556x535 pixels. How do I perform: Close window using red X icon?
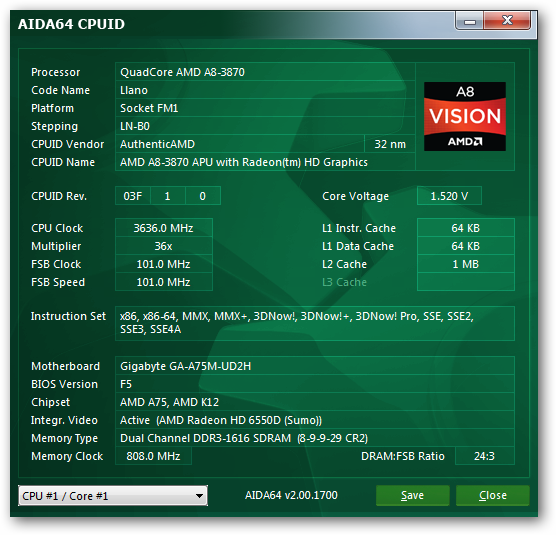coord(507,21)
